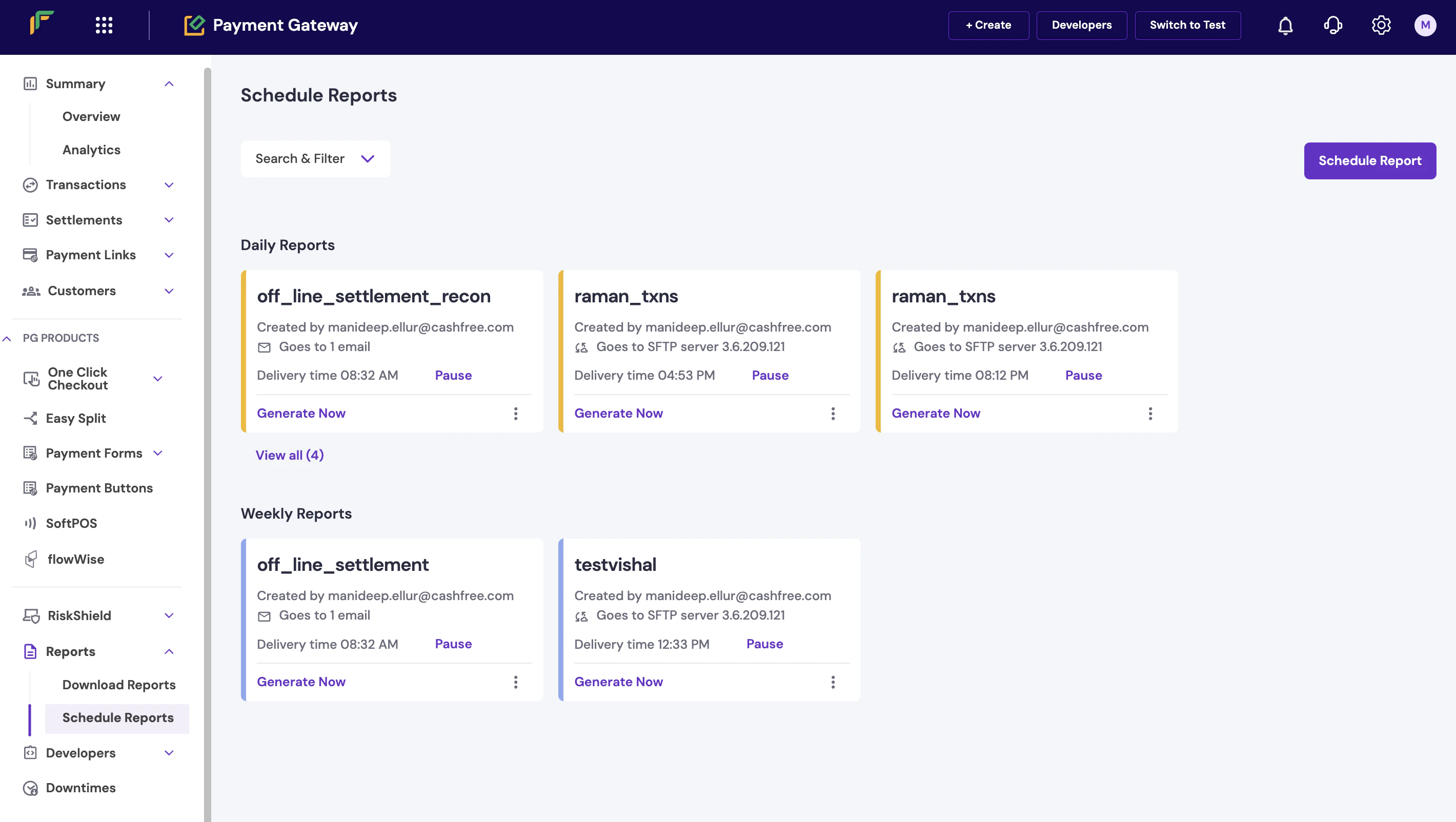1456x822 pixels.
Task: Pause the off_line_settlement_recon daily report
Action: [x=453, y=375]
